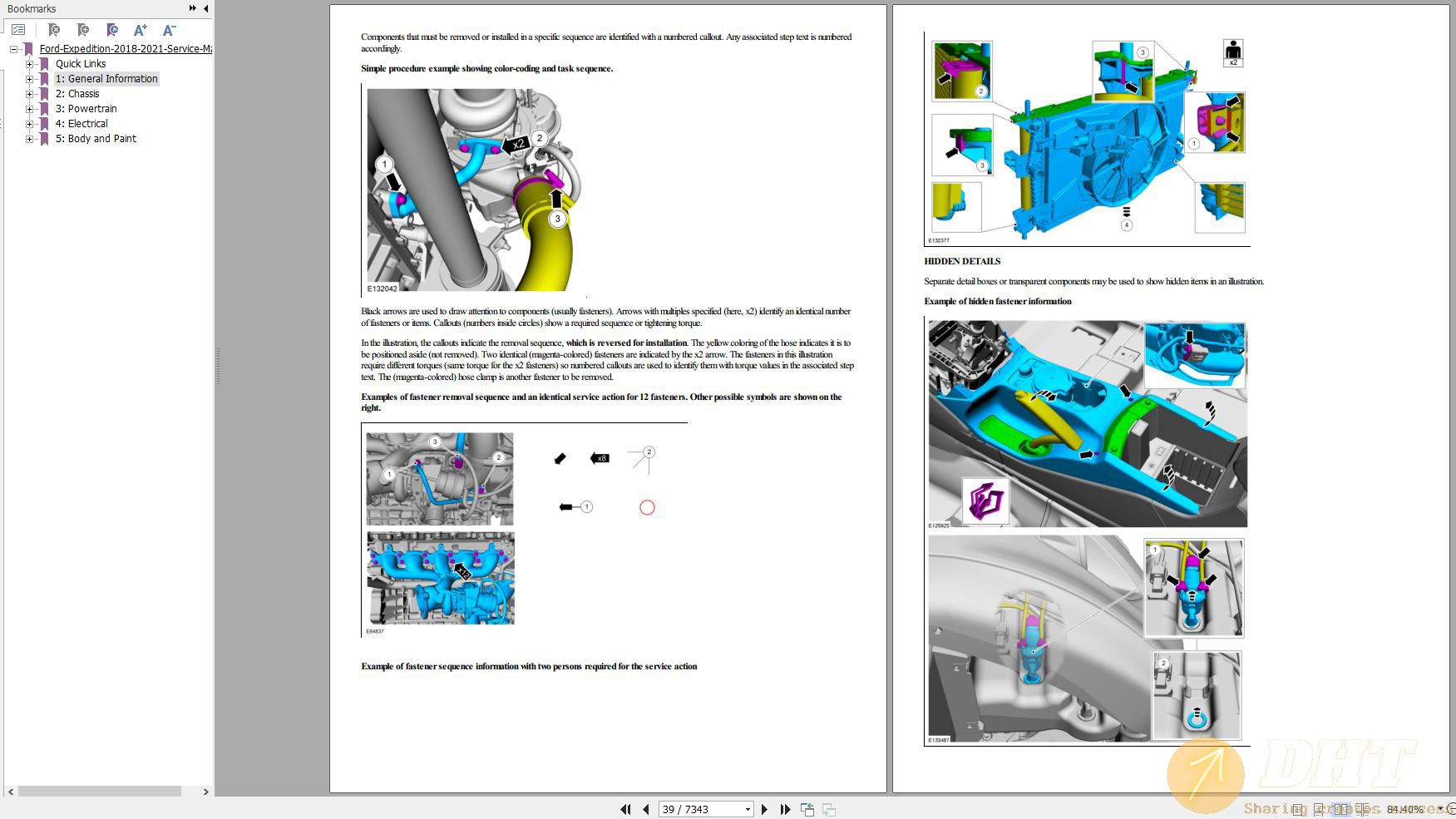Expand the 5: Body and Paint bookmark

(29, 139)
